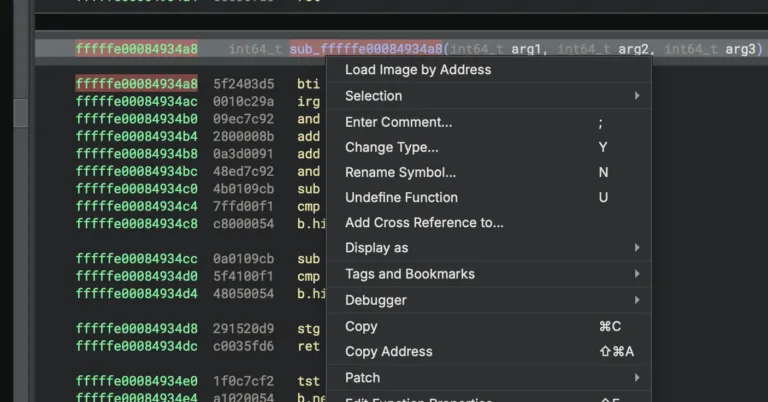The image size is (768, 402).
Task: Click Copy in the context menu
Action: 361,326
